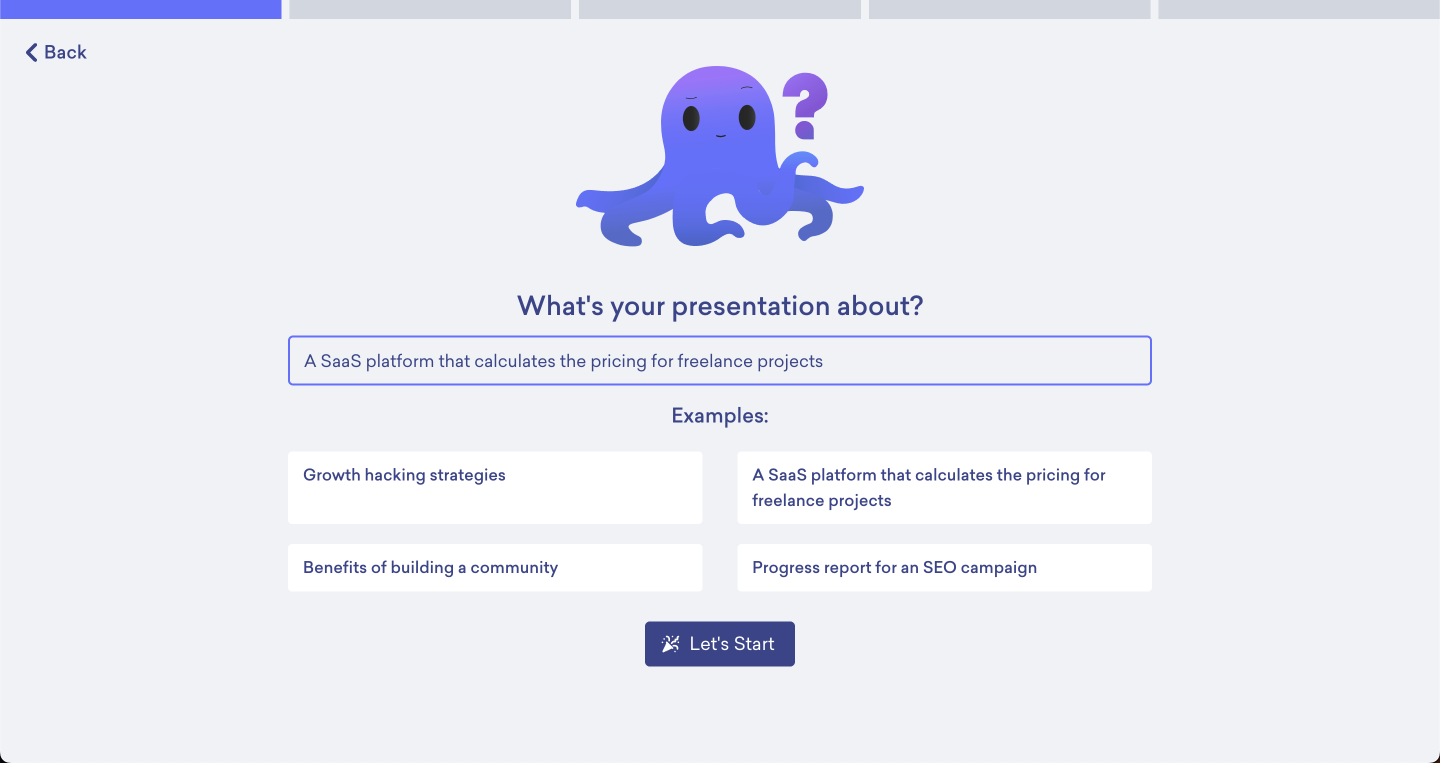1440x763 pixels.
Task: Click the presentation topic input field
Action: tap(720, 361)
